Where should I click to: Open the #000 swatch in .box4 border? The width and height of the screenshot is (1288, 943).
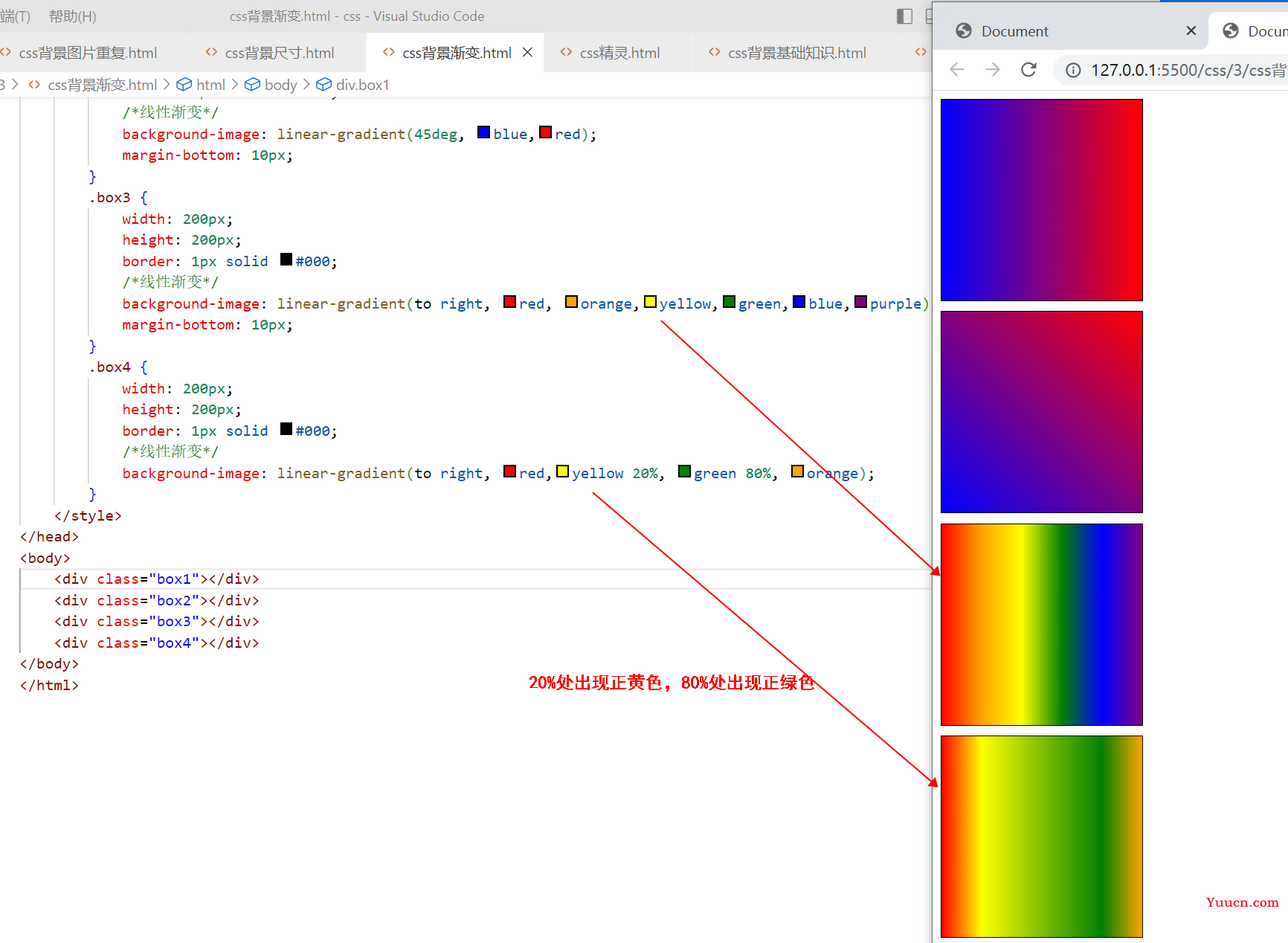click(x=286, y=429)
